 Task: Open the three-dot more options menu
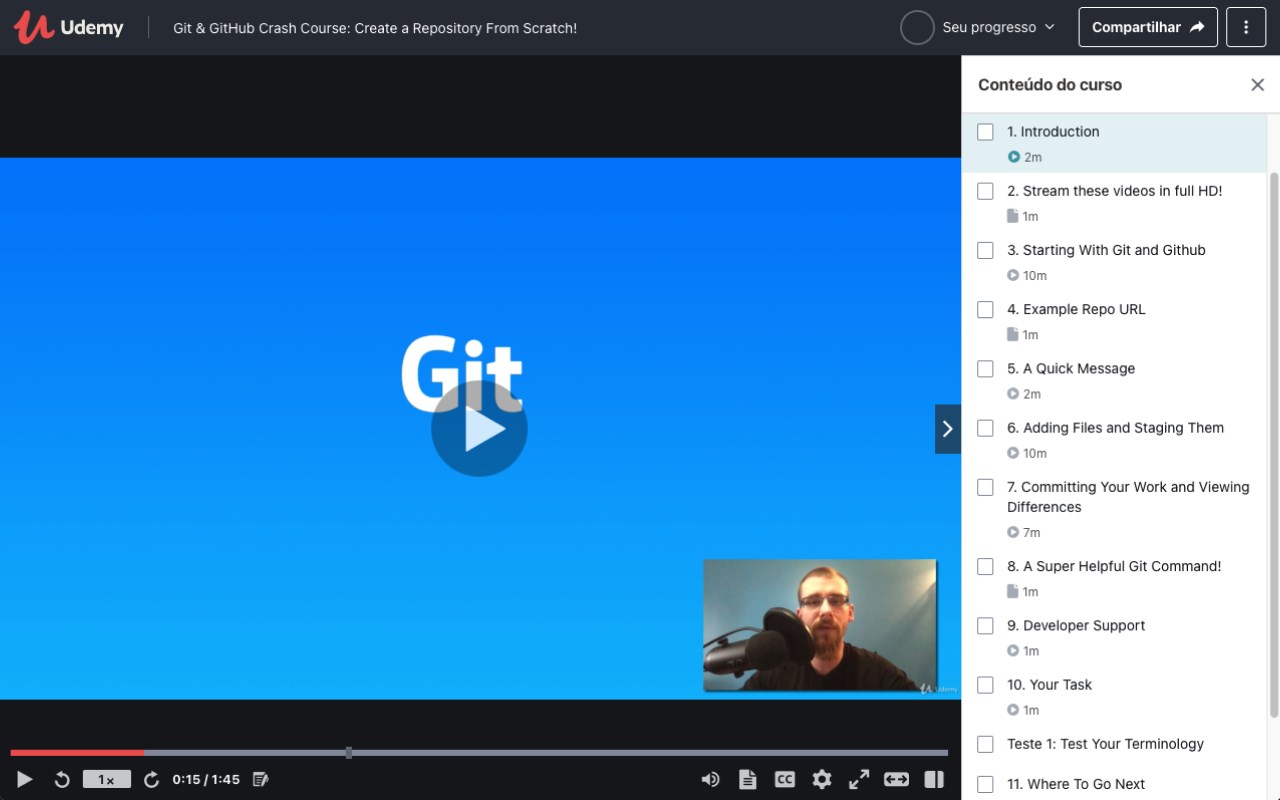(1246, 27)
